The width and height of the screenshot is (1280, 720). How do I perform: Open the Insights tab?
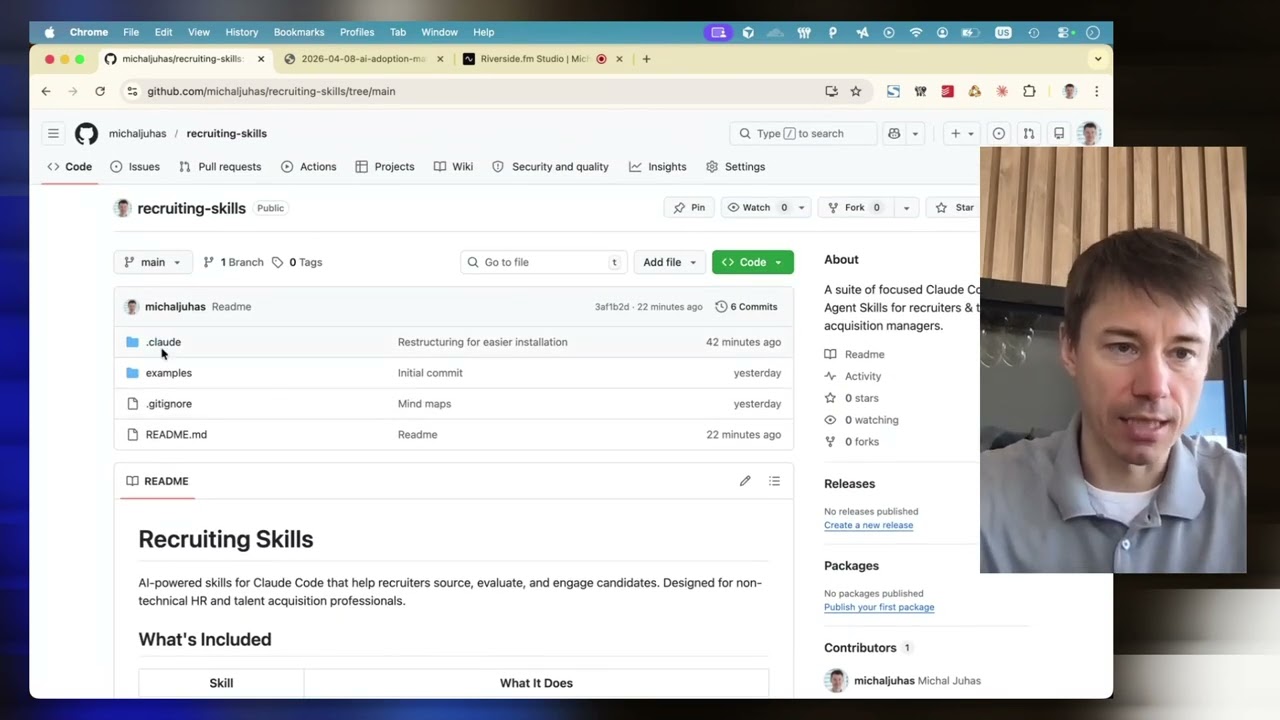pos(658,167)
